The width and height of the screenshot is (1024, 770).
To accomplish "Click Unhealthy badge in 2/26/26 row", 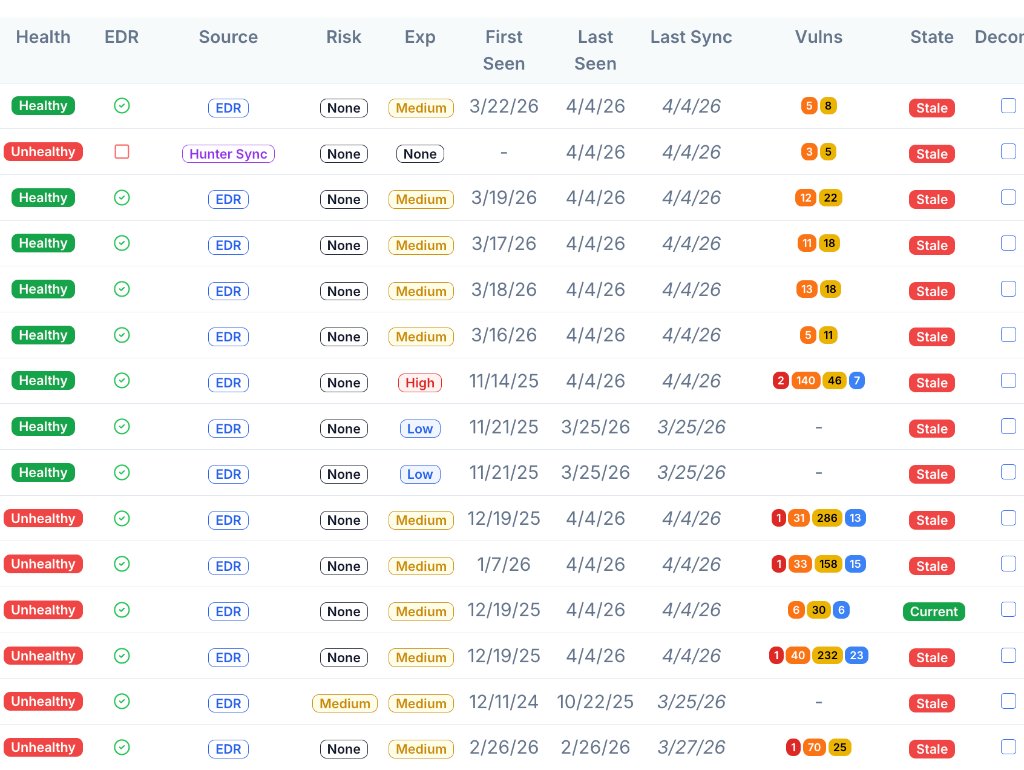I will (x=43, y=747).
